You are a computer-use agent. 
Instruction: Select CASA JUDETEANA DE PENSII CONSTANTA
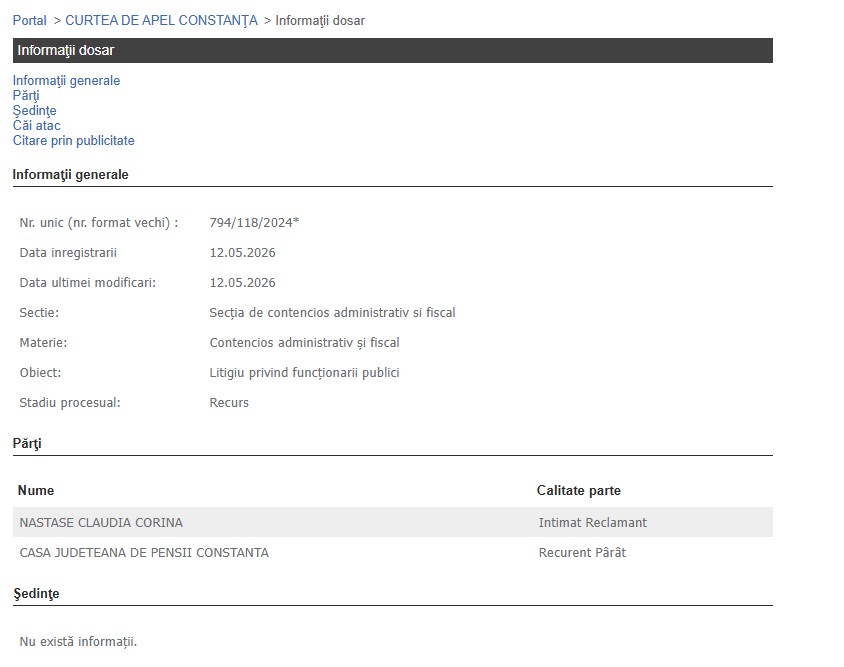[x=144, y=552]
